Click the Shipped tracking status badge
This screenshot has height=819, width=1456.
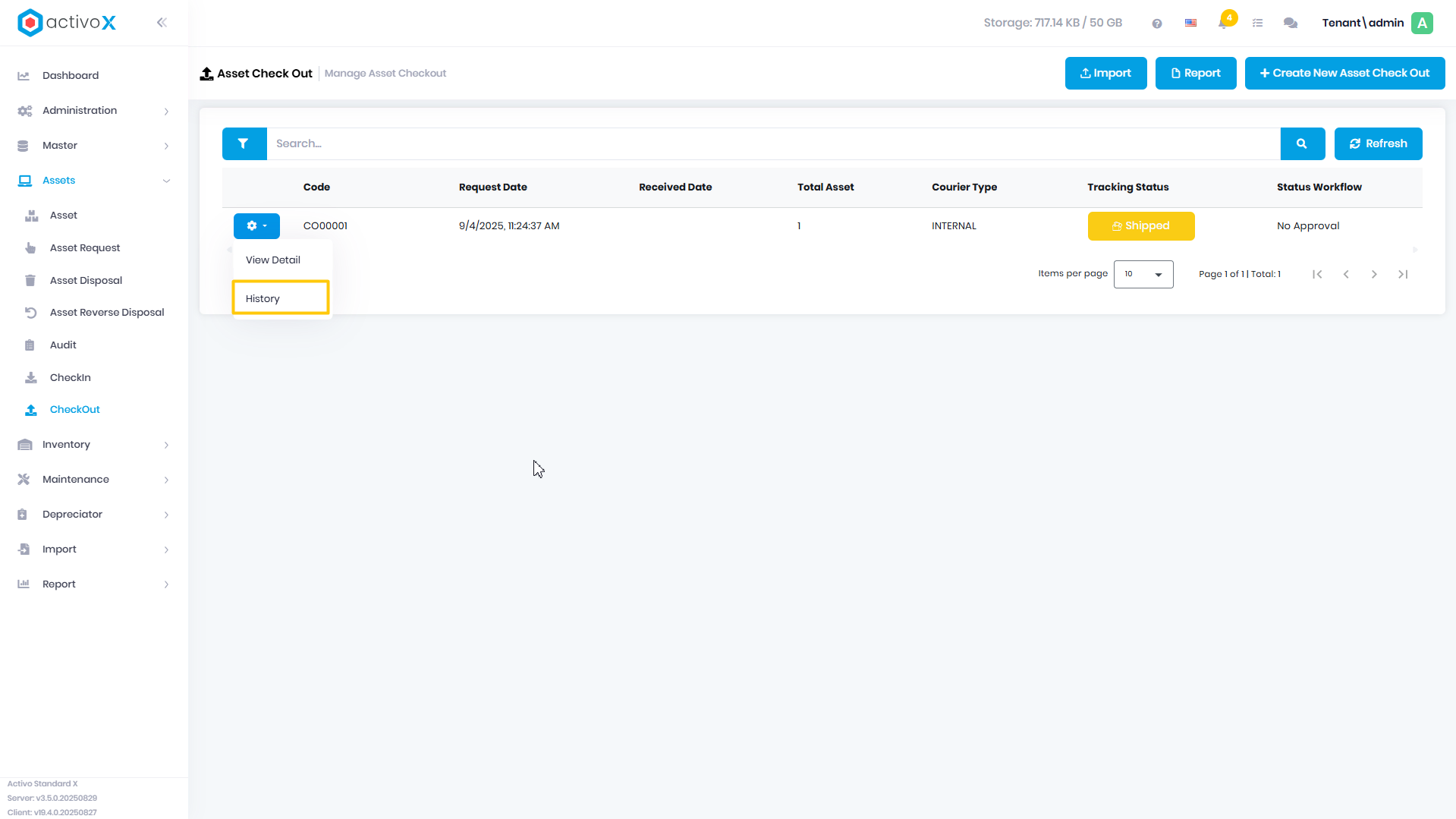(1141, 226)
